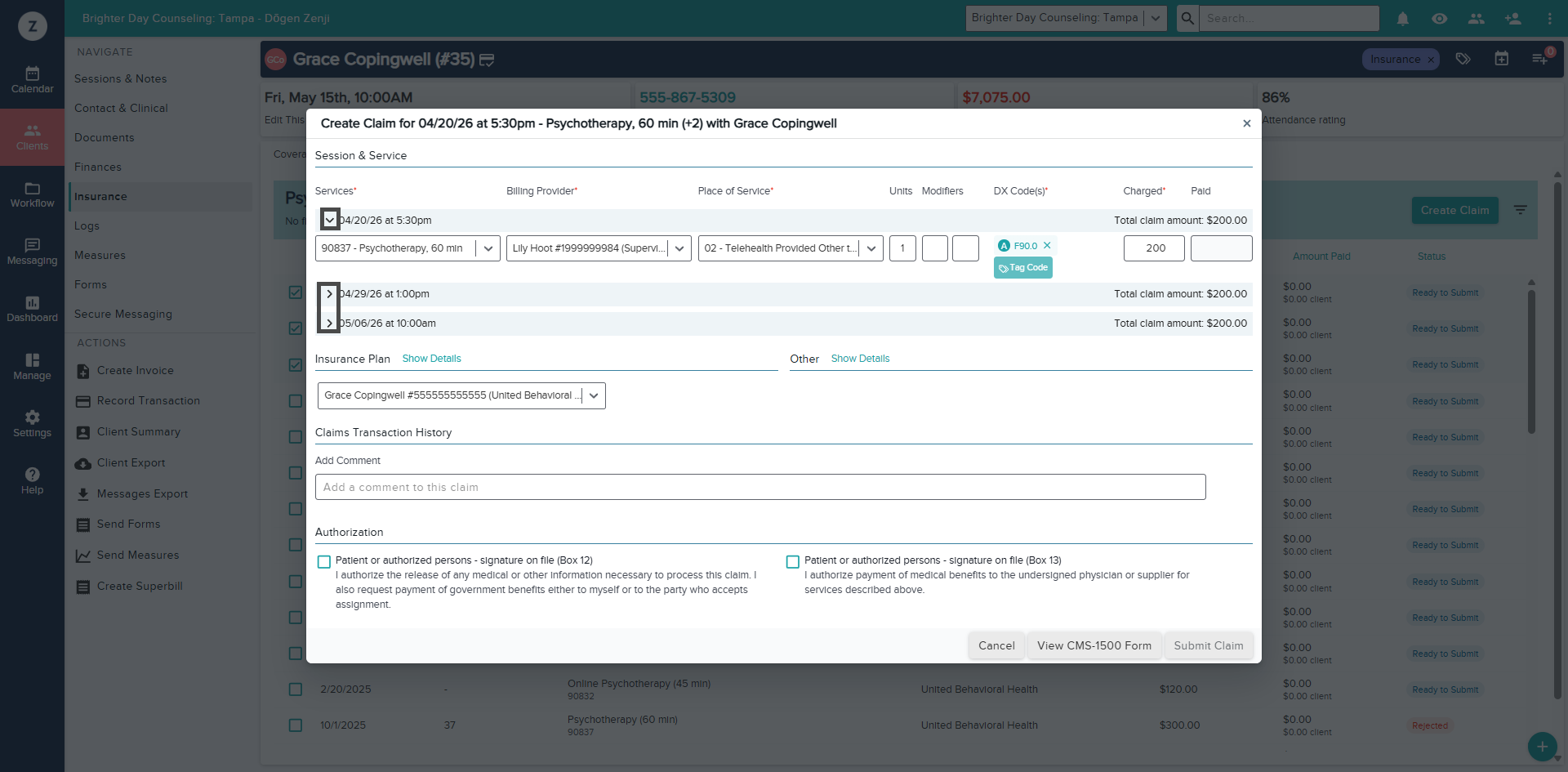Show Details for Insurance Plan
Viewport: 1568px width, 772px height.
431,359
